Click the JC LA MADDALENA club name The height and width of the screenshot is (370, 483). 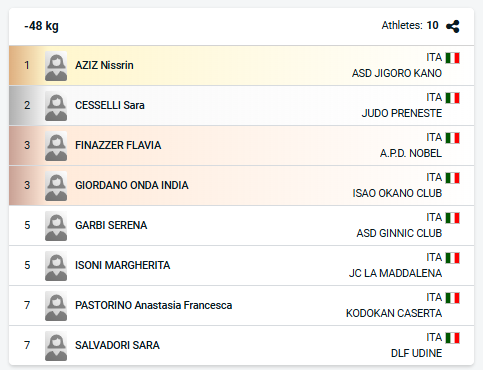click(395, 273)
